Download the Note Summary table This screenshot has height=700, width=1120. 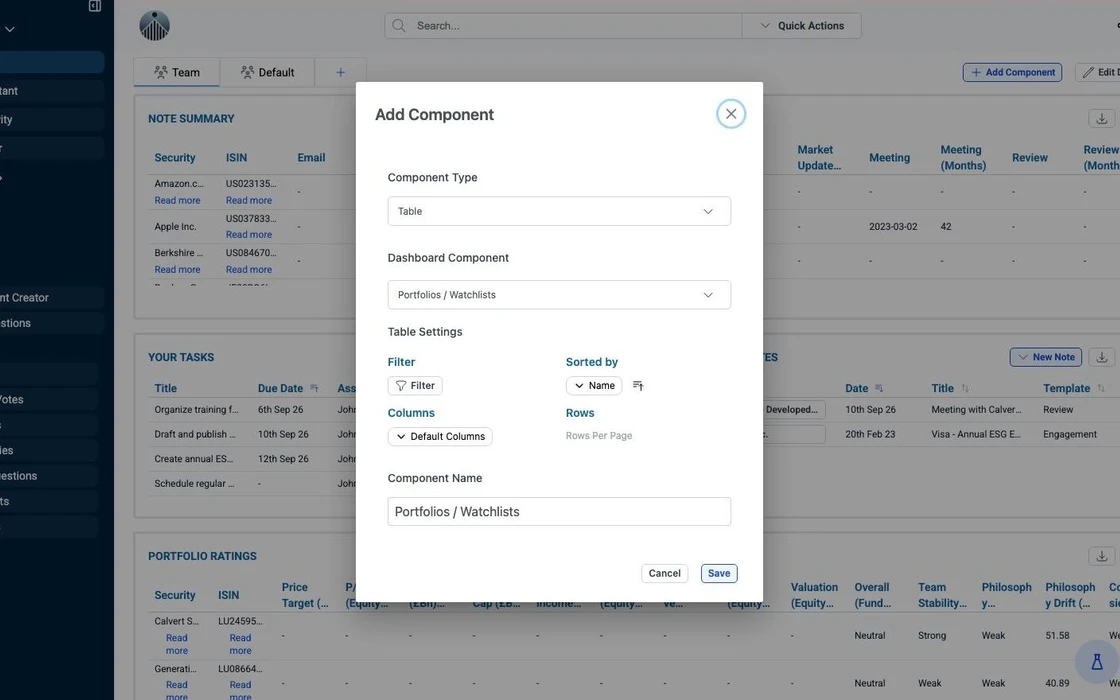1101,119
